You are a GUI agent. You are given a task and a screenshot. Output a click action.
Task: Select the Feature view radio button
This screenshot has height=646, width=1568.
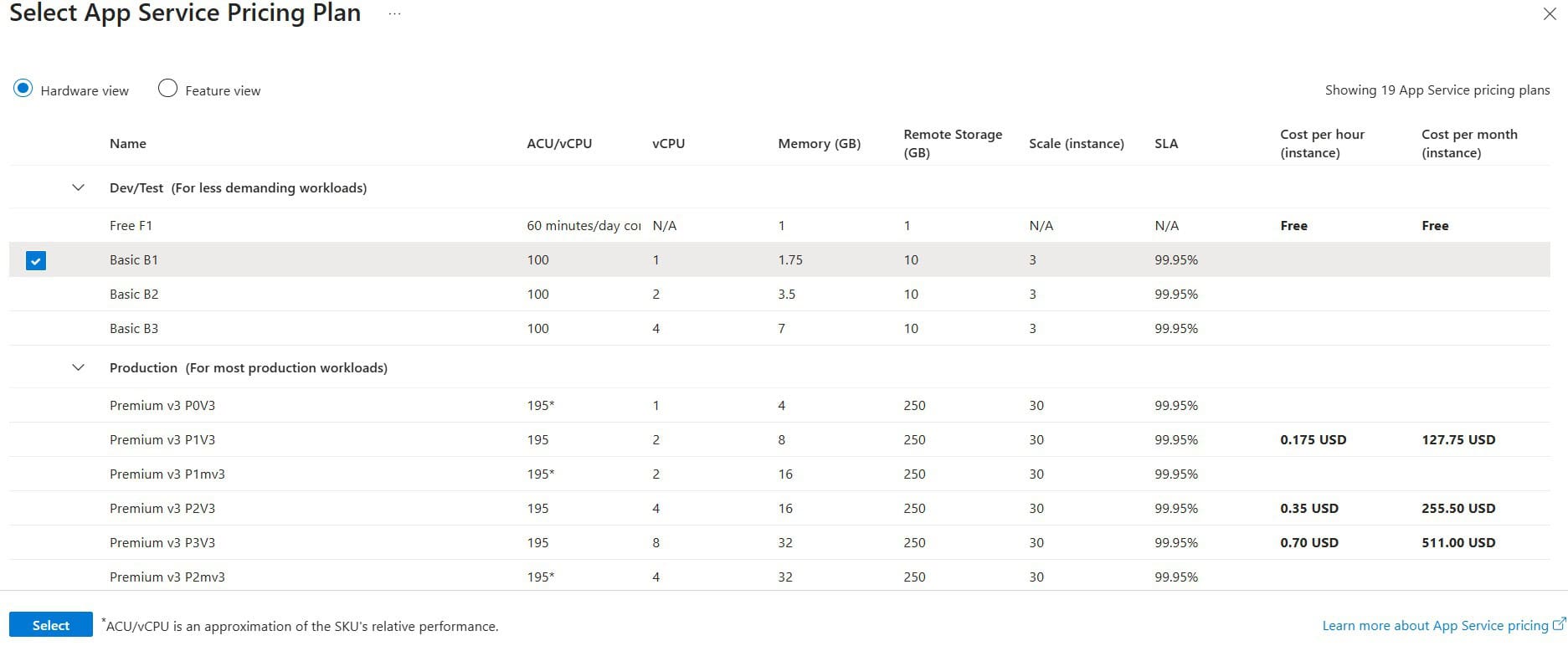tap(167, 88)
